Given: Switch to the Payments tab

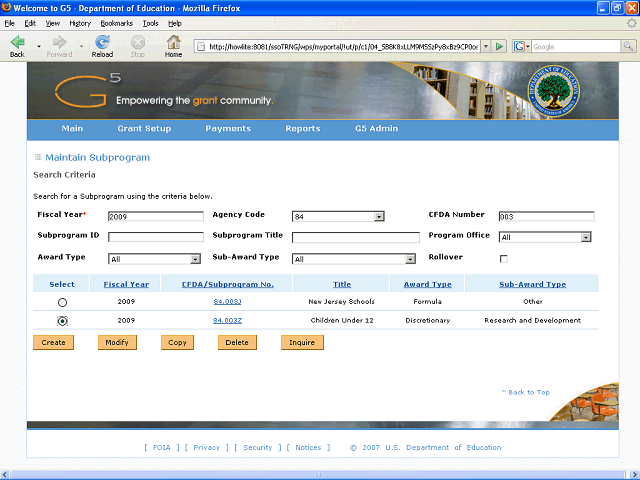Looking at the screenshot, I should [x=228, y=129].
